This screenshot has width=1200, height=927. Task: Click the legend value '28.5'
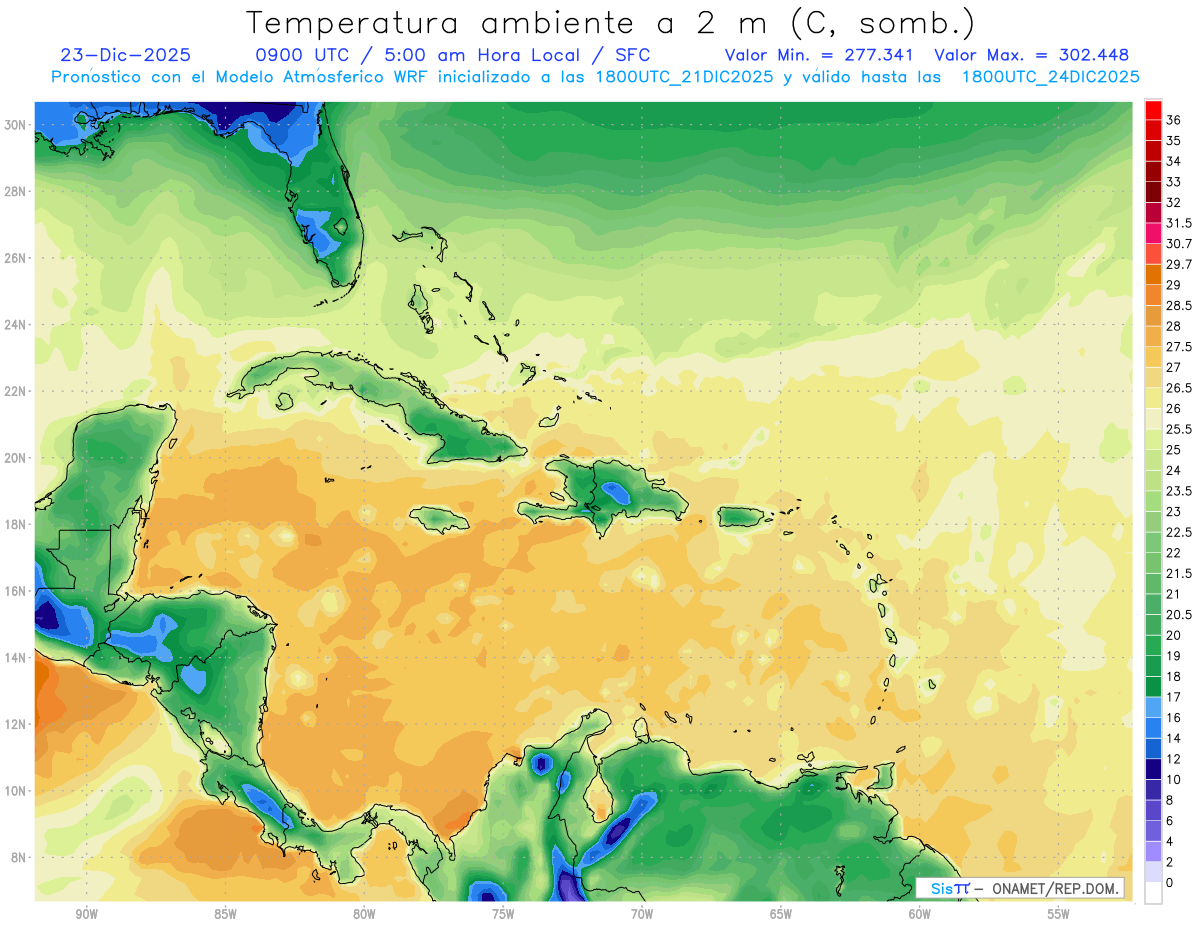point(1179,305)
